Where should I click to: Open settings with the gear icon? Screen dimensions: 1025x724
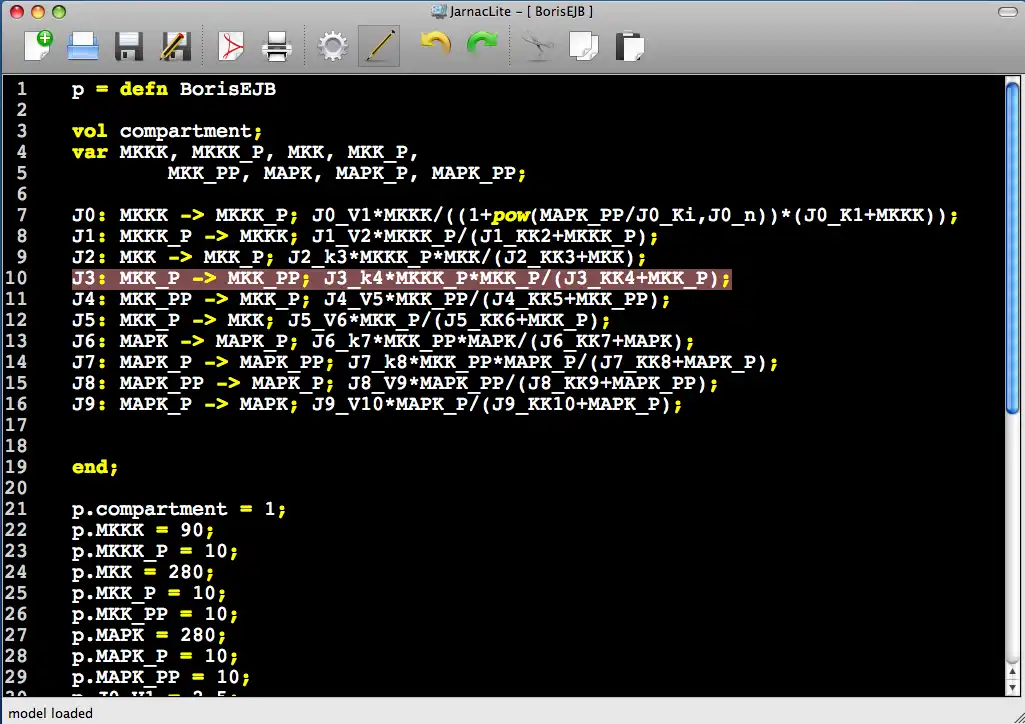[x=333, y=47]
